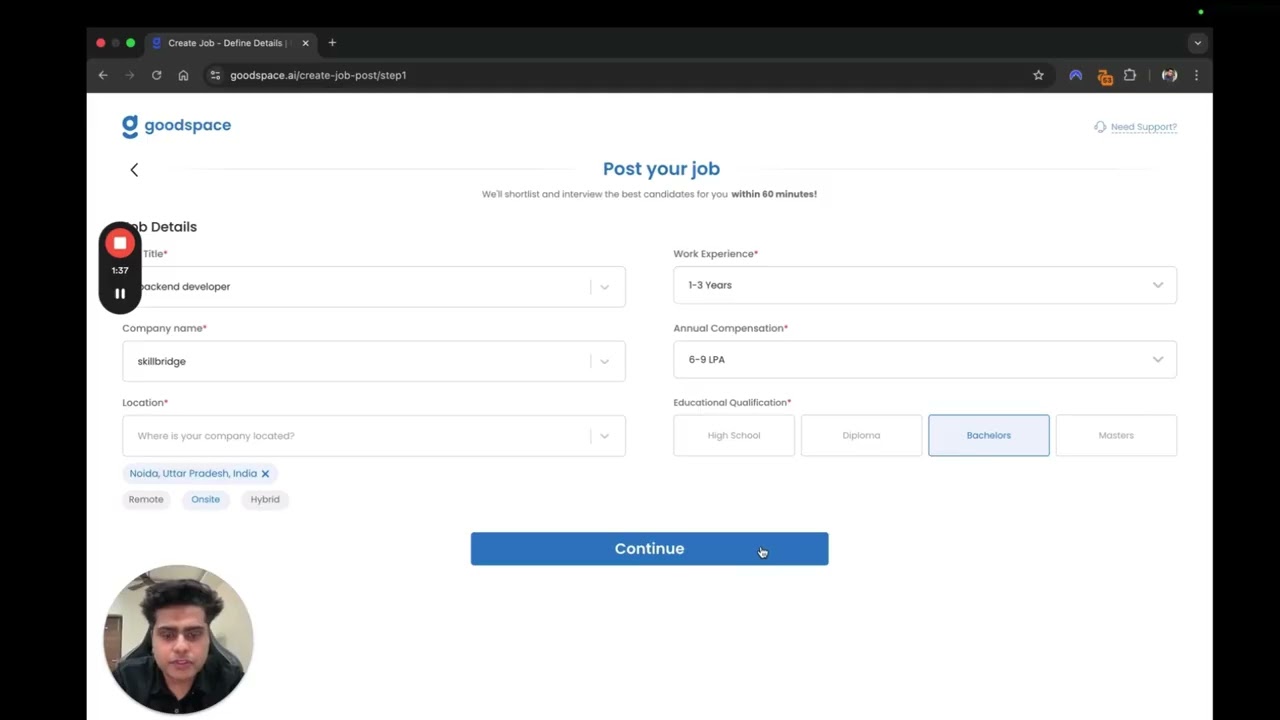Choose Diploma qualification
The image size is (1280, 720).
tap(861, 436)
